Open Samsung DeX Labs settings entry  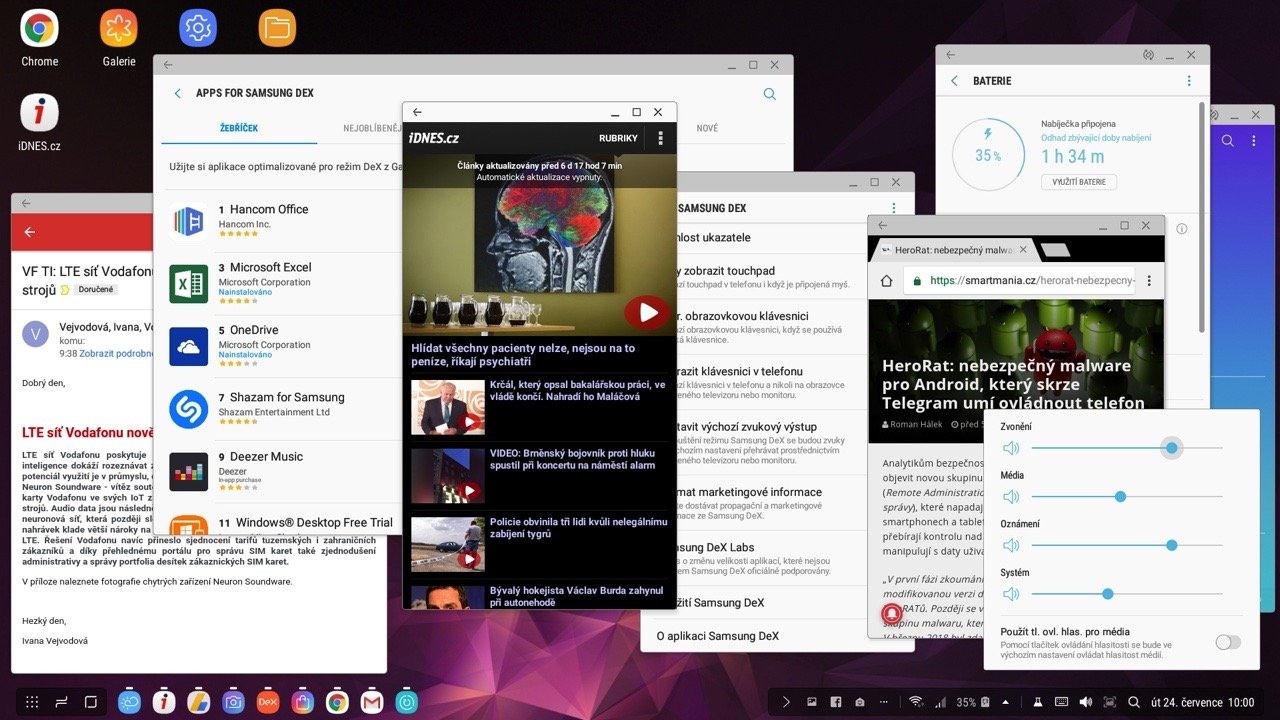coord(777,558)
